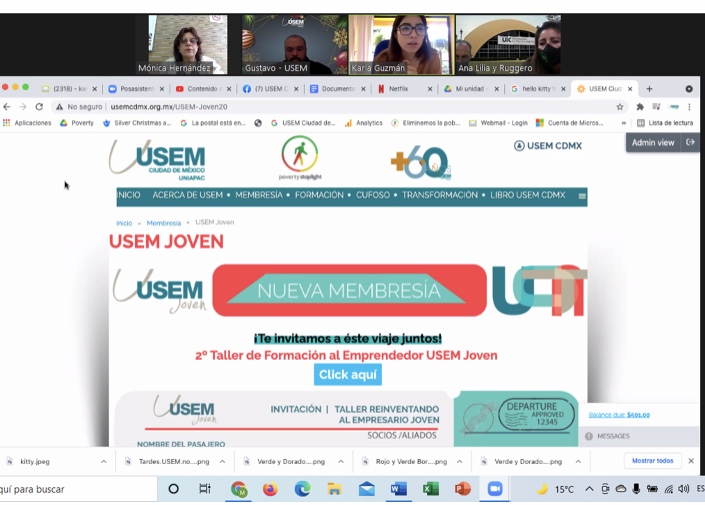Open the CUFOSO menu item
Screen dimensions: 705x505
pyautogui.click(x=373, y=195)
